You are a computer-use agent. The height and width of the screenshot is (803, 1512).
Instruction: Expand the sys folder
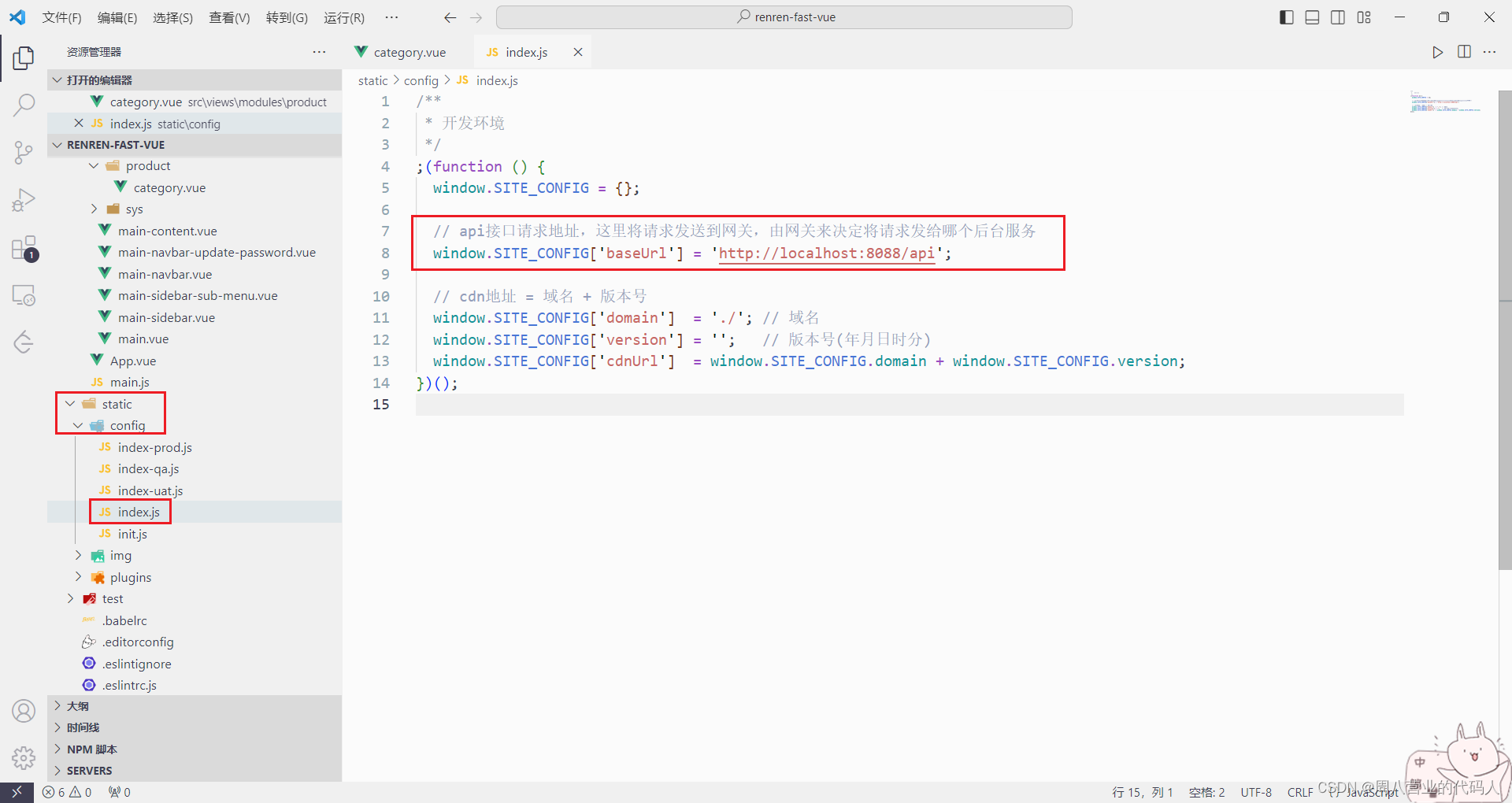[94, 209]
